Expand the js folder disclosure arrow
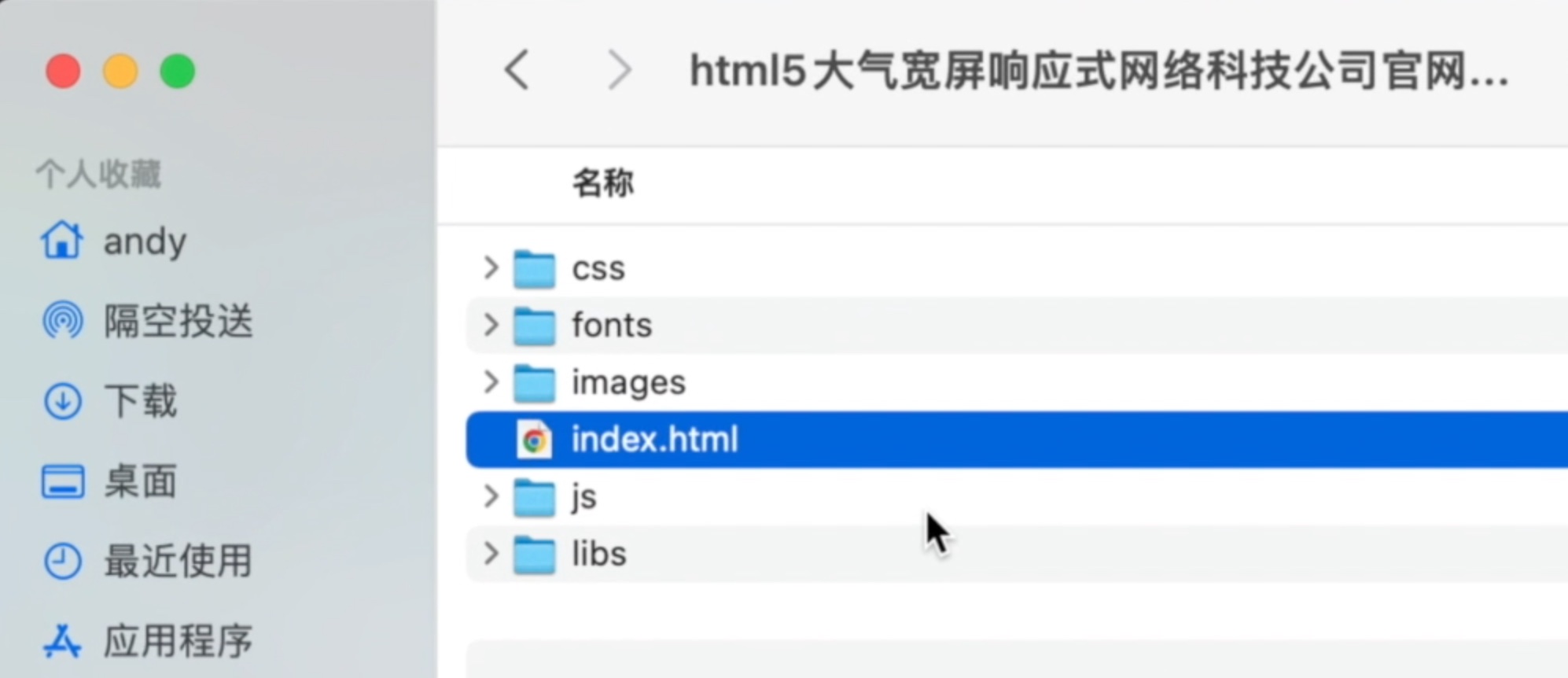The height and width of the screenshot is (678, 1568). pos(491,496)
